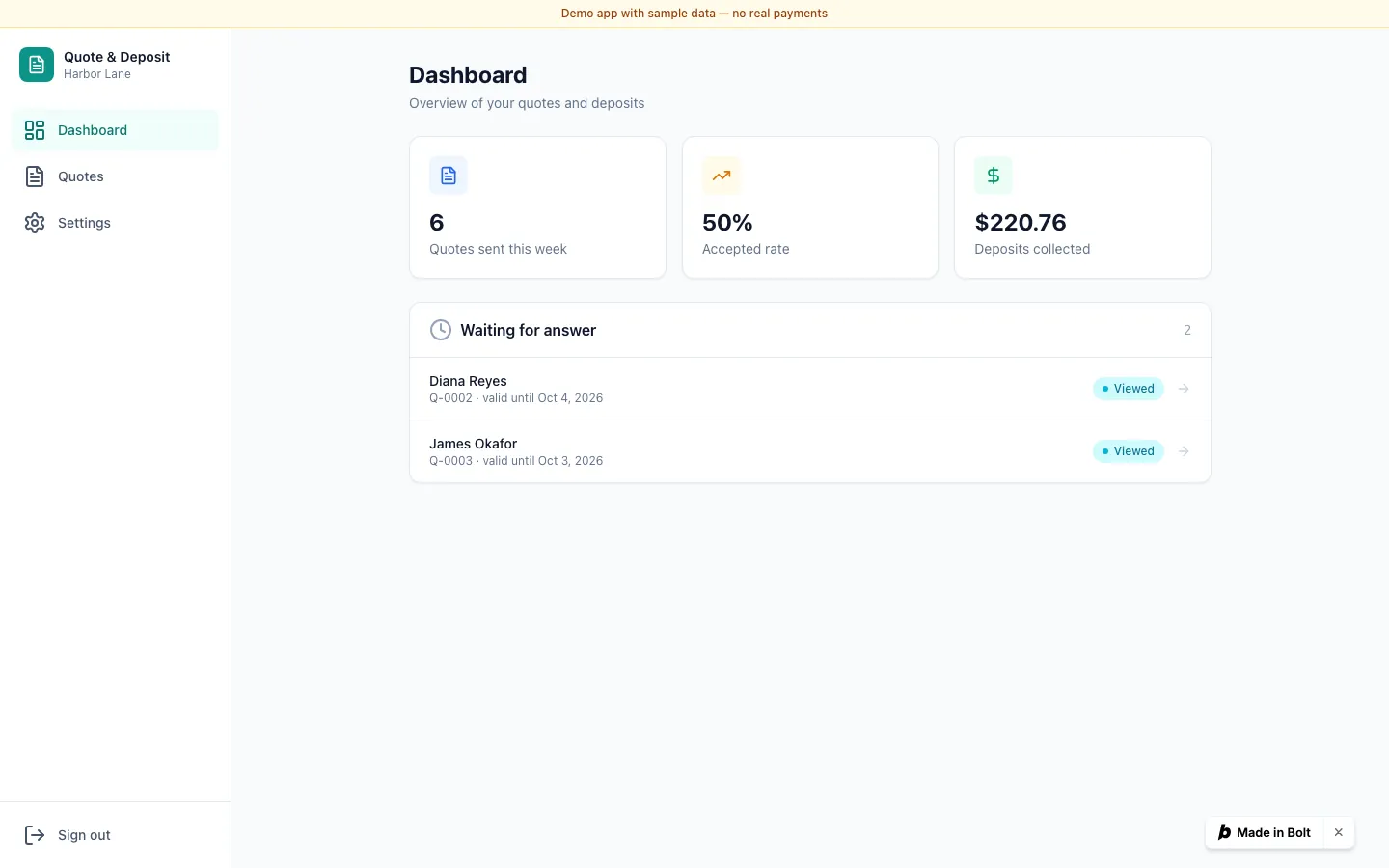
Task: Click the Viewed status badge for James Okafor
Action: tap(1129, 451)
